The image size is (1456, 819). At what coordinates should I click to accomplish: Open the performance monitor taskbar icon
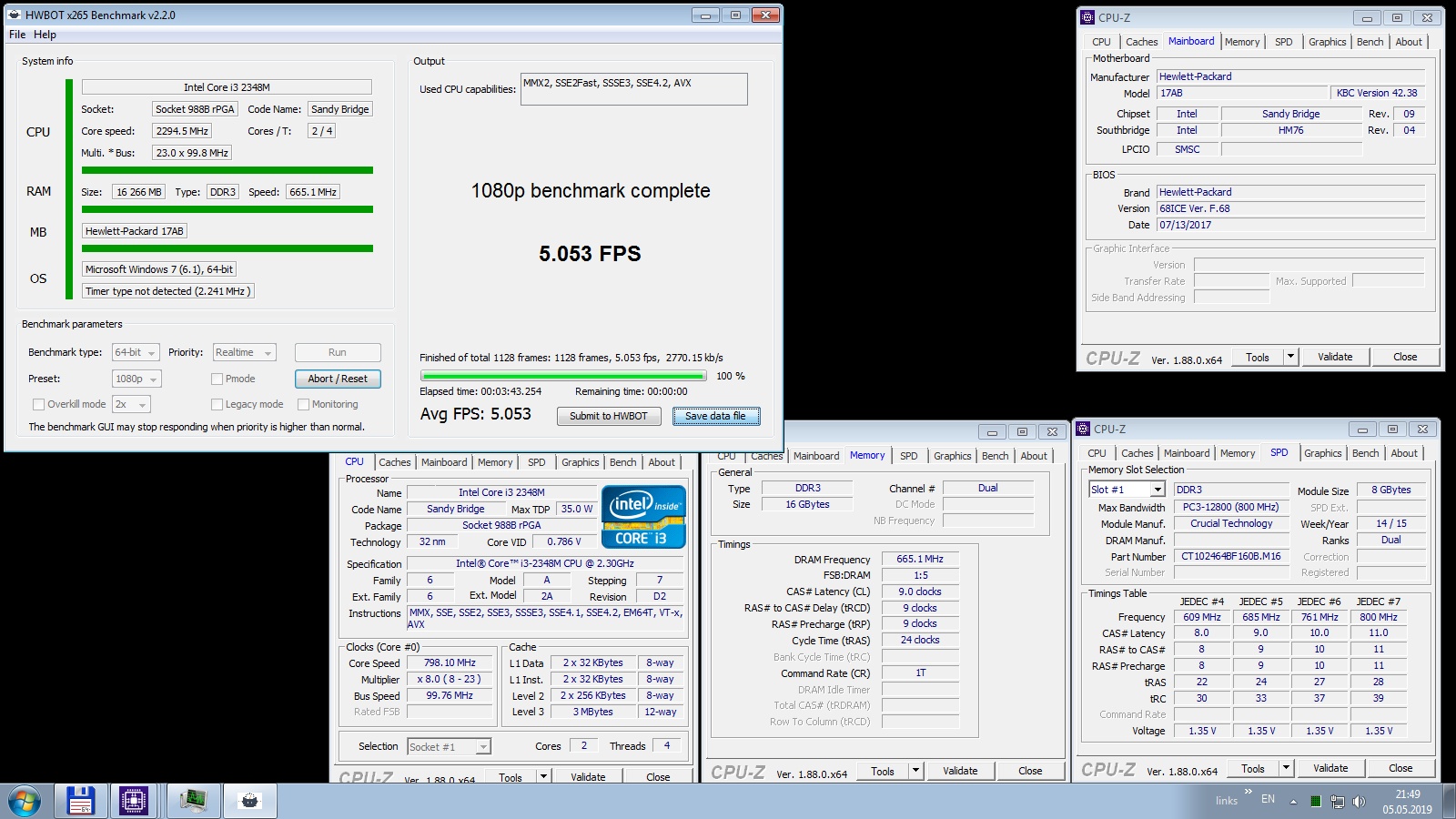pos(193,801)
